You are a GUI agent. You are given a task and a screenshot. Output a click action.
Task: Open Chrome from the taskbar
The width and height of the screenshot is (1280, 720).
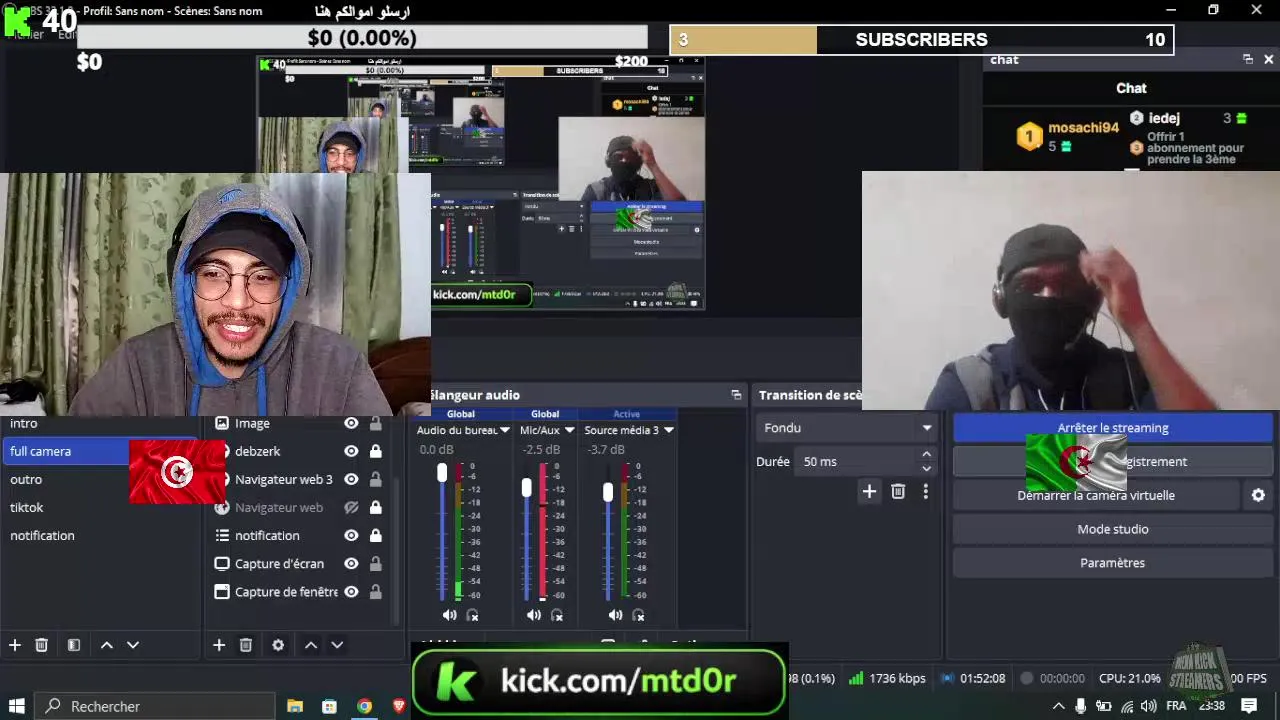(x=365, y=706)
